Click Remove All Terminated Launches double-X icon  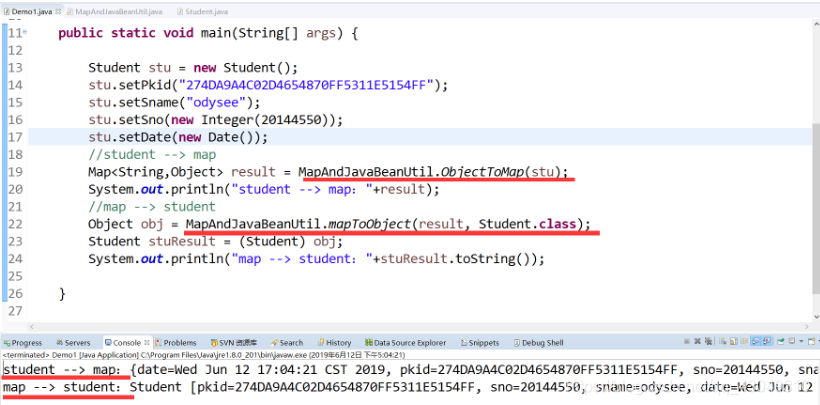[709, 341]
